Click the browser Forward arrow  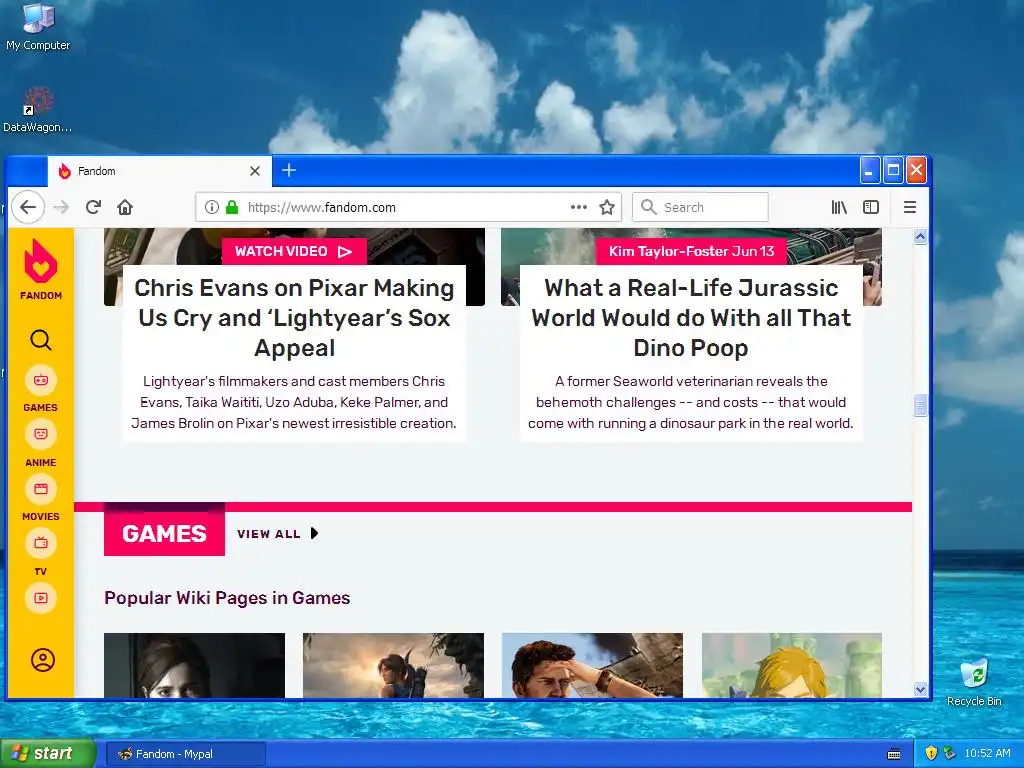(61, 207)
